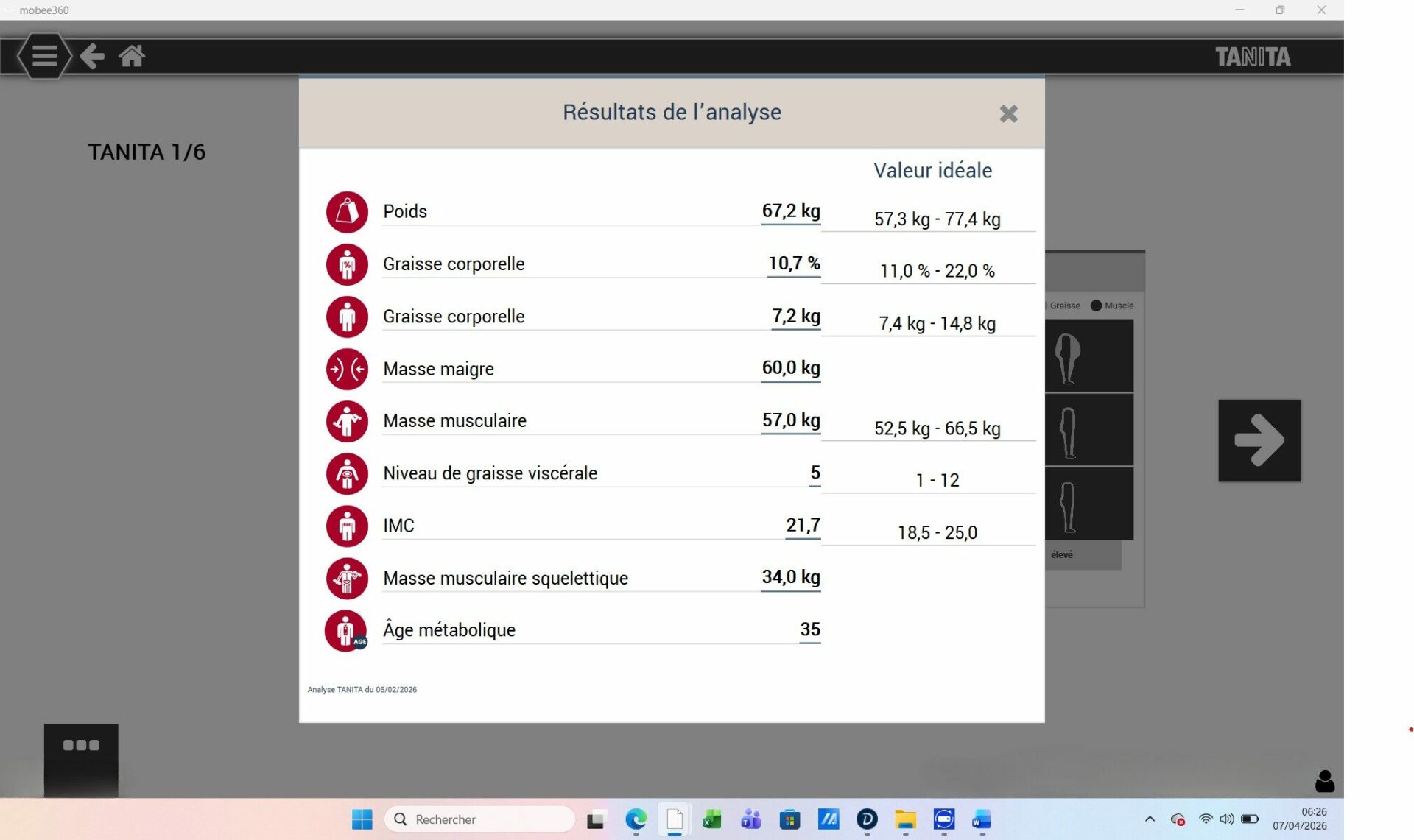Select the Masse musculaire icon

point(347,421)
